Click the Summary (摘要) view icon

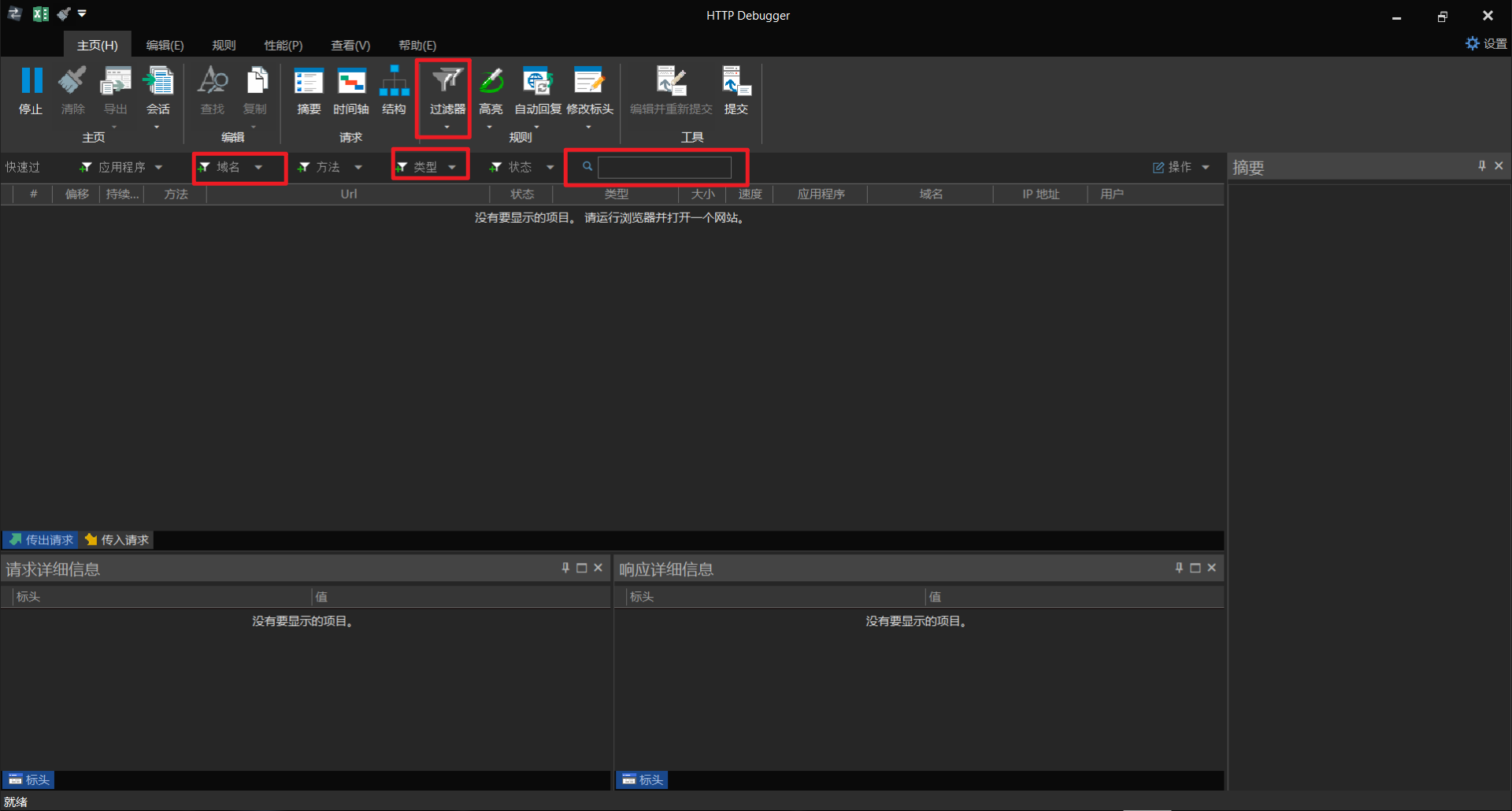tap(309, 81)
